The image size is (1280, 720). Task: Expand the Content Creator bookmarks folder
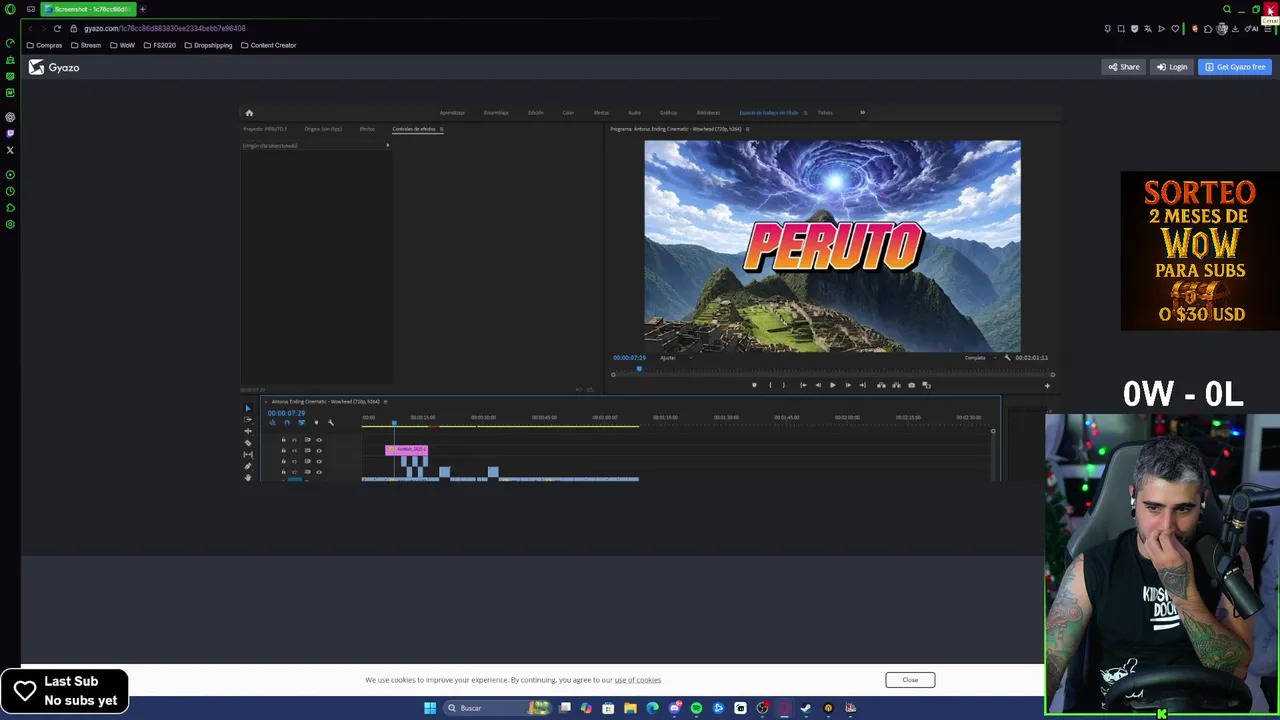click(x=269, y=45)
